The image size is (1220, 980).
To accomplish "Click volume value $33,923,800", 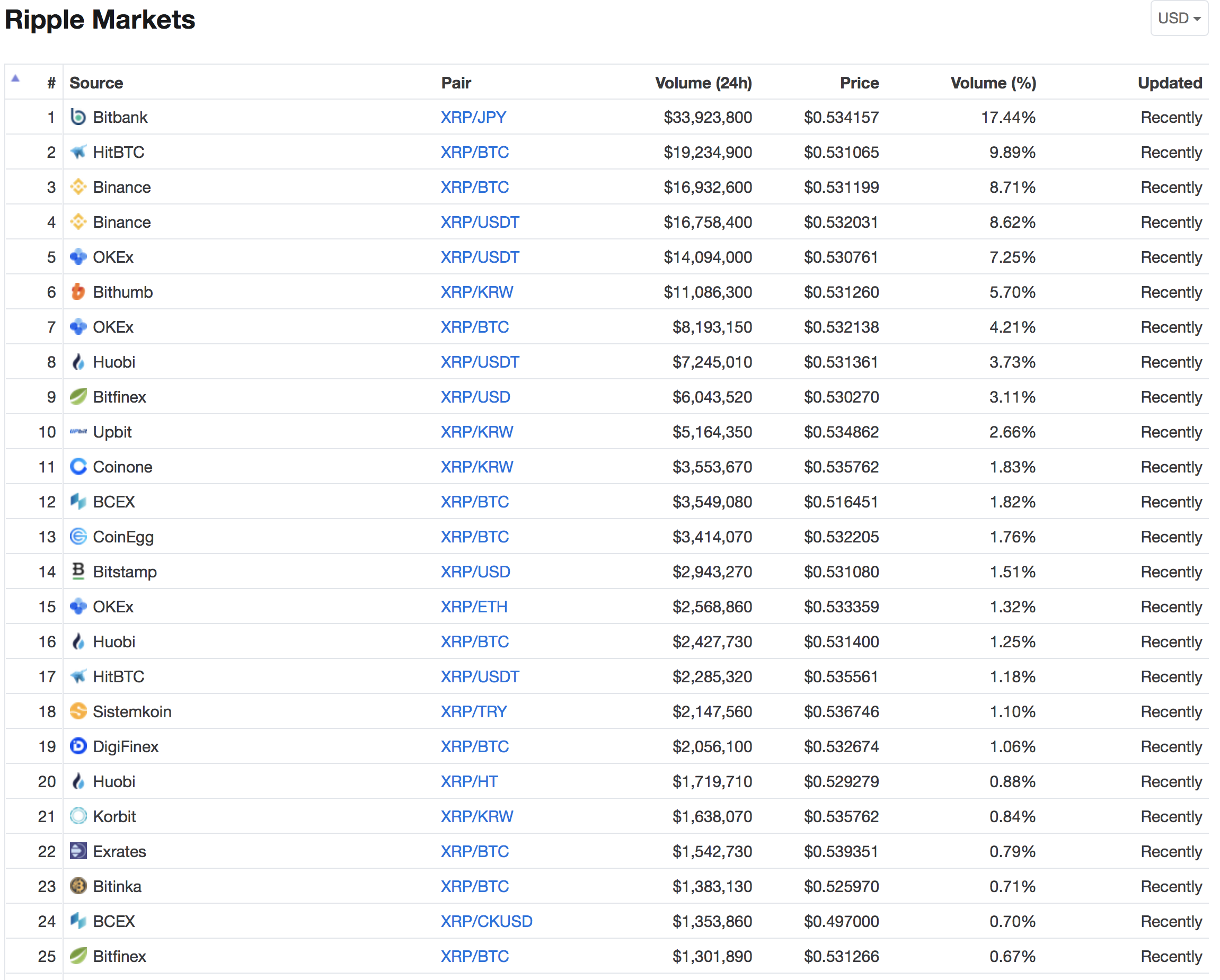I will (x=708, y=117).
